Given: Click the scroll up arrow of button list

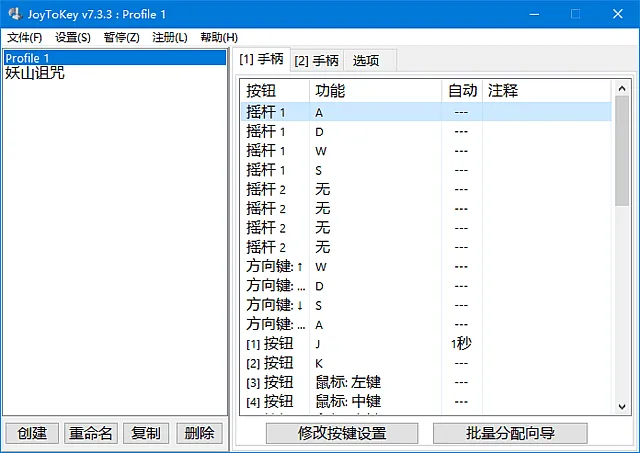Looking at the screenshot, I should (x=622, y=88).
